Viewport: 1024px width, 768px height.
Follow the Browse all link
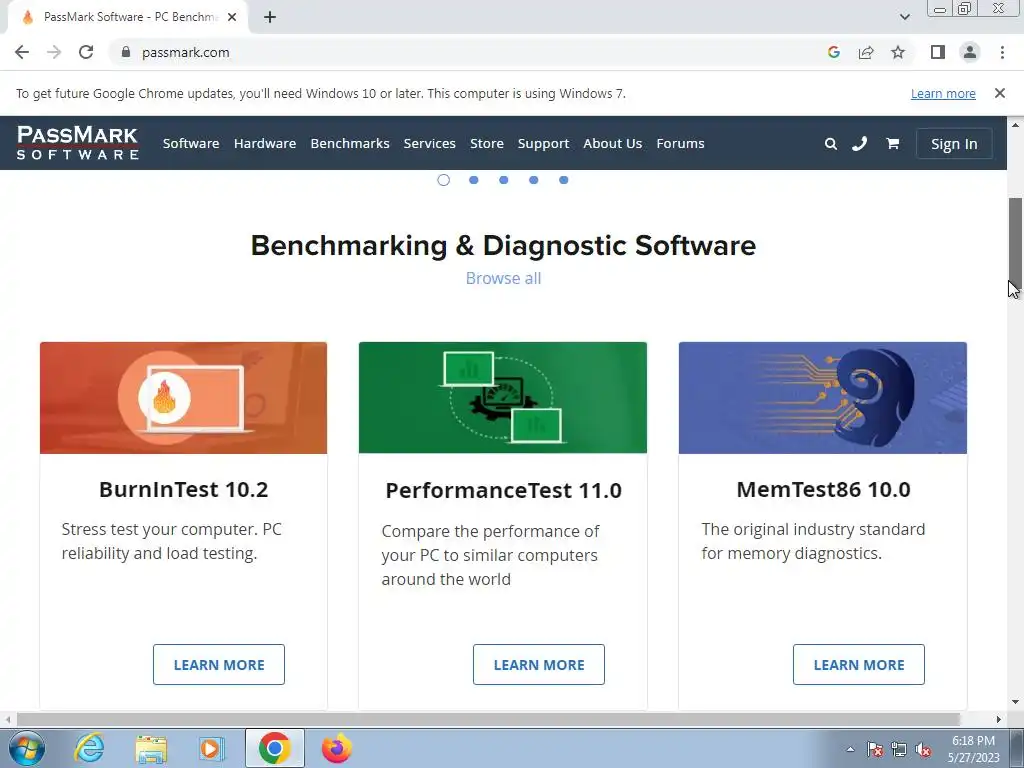coord(503,278)
